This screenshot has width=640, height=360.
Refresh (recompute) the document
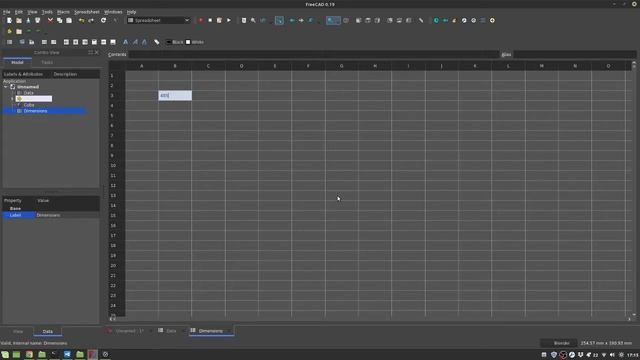pyautogui.click(x=103, y=20)
